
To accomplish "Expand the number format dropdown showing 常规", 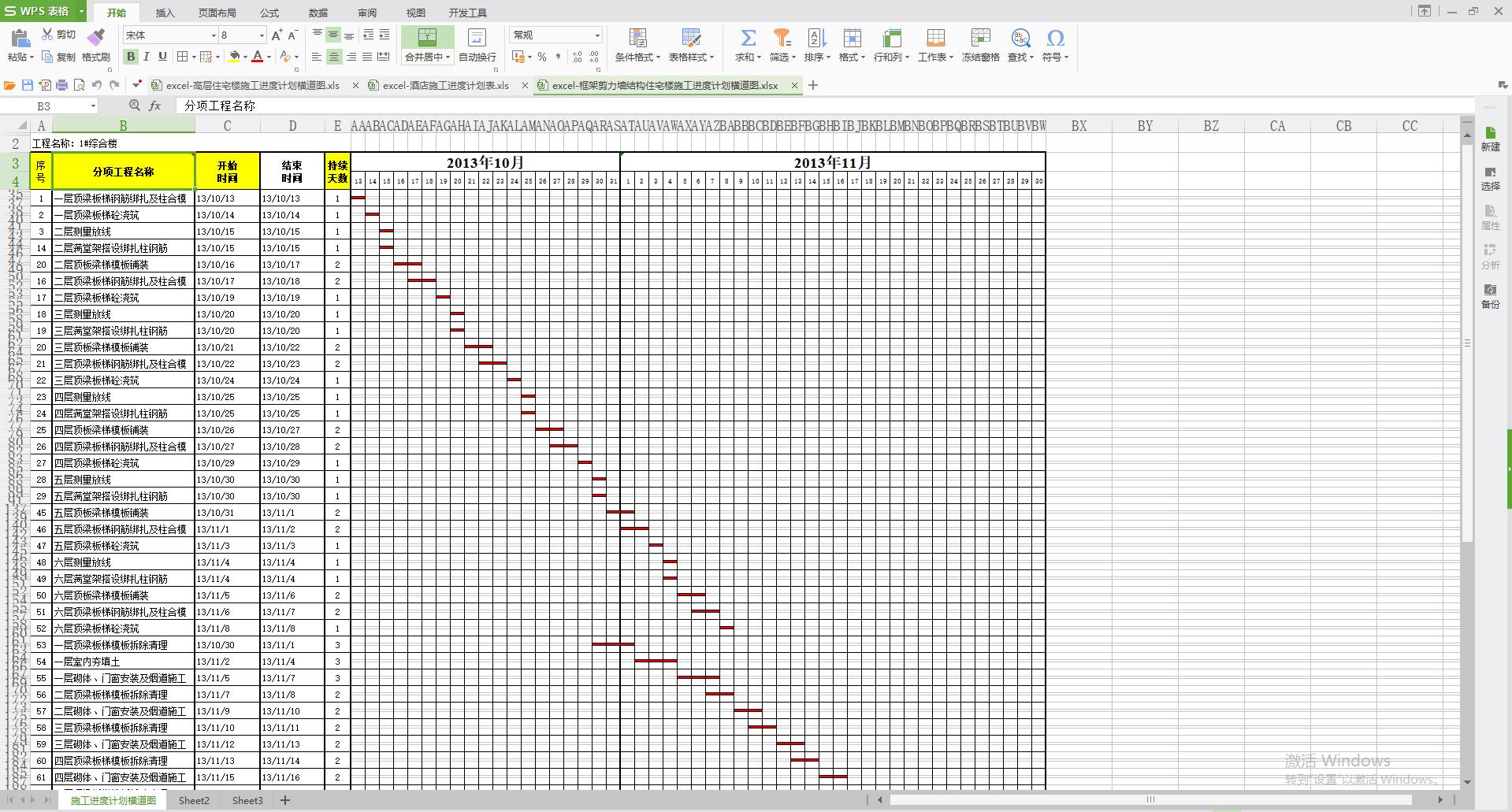I will click(x=597, y=35).
